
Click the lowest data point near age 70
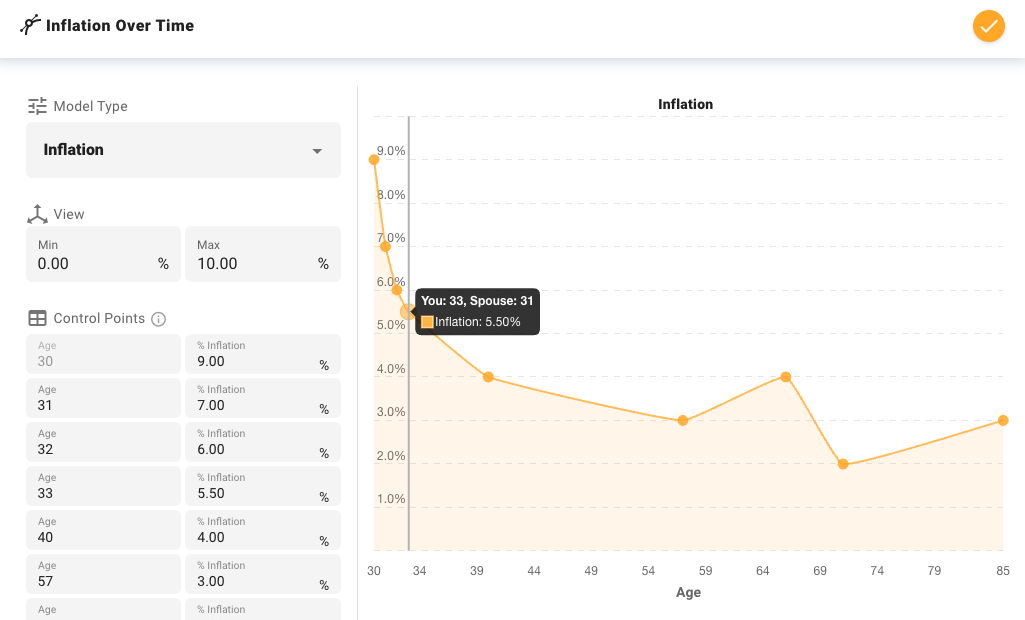pyautogui.click(x=844, y=463)
